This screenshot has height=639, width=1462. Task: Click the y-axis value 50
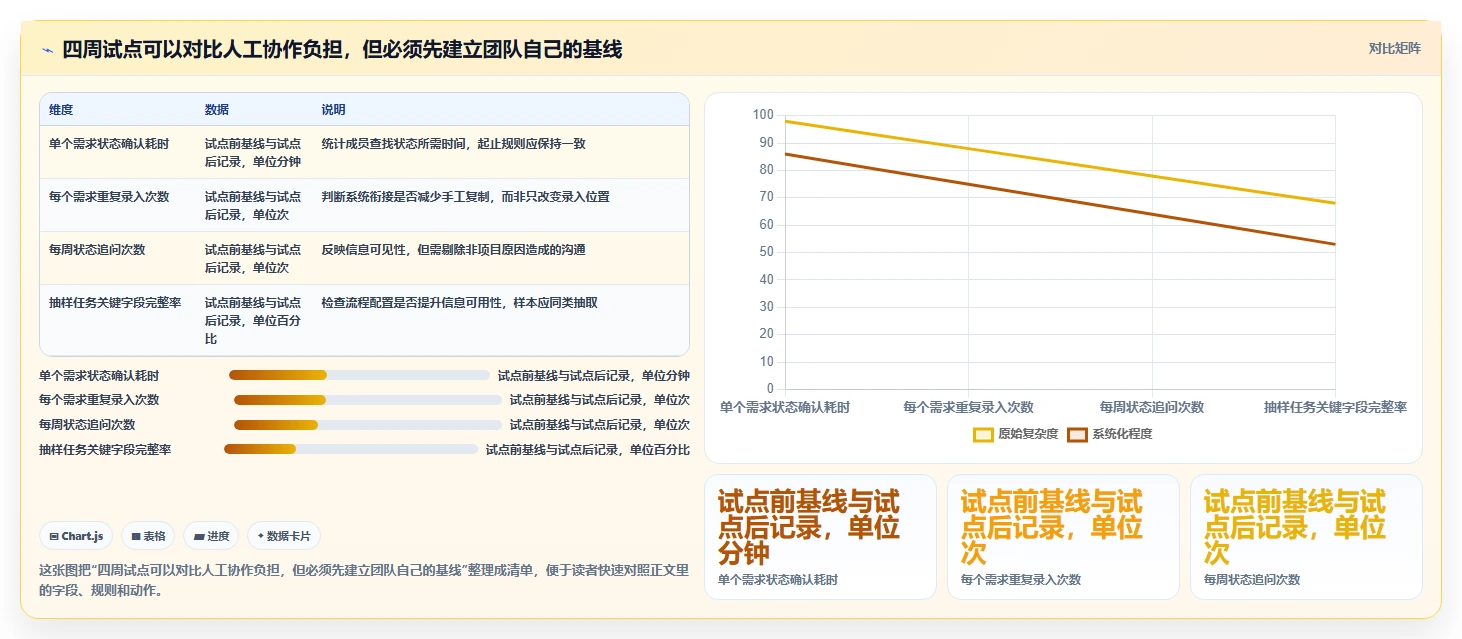coord(766,252)
